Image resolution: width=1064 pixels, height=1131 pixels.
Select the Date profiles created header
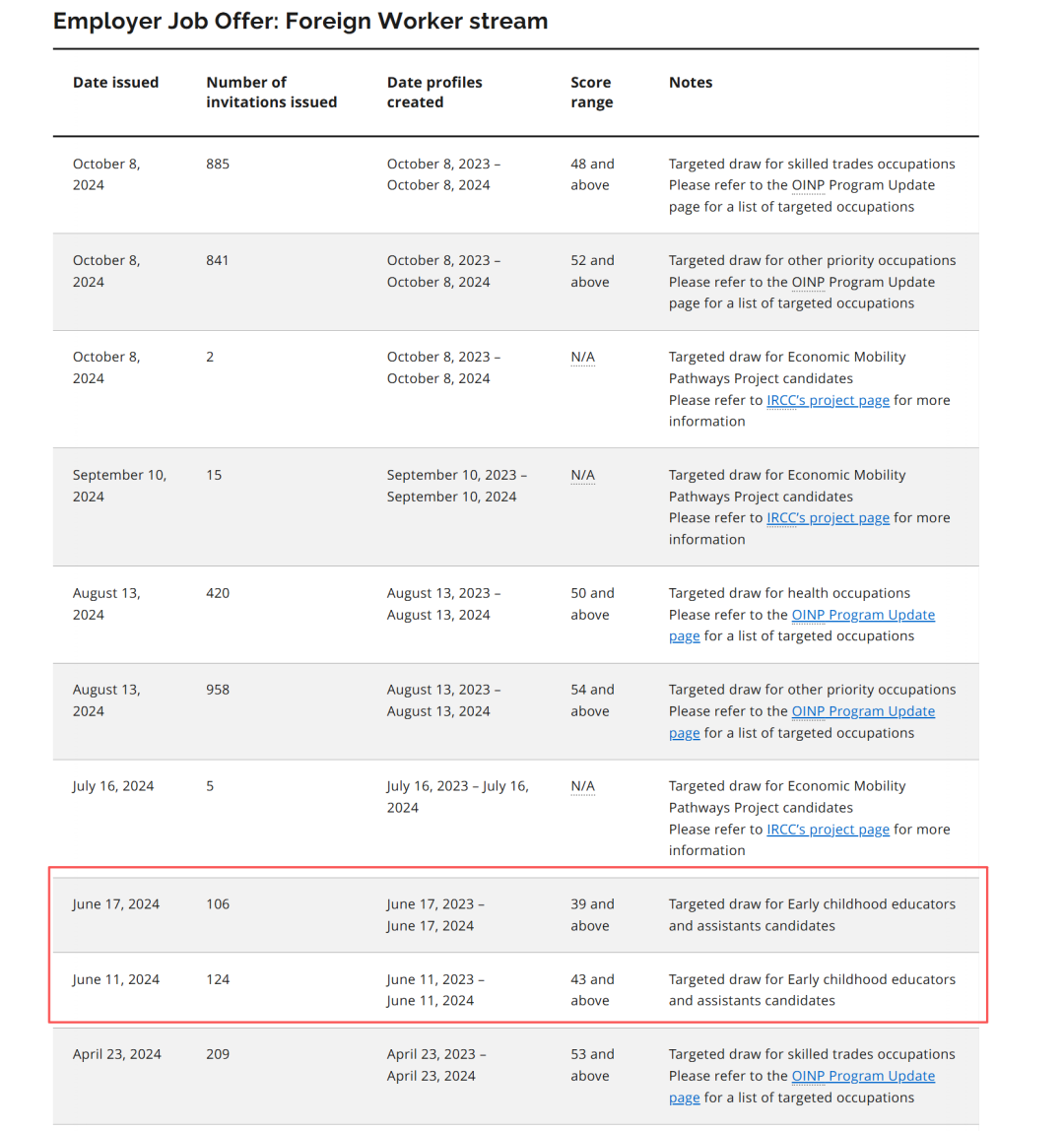click(x=434, y=93)
